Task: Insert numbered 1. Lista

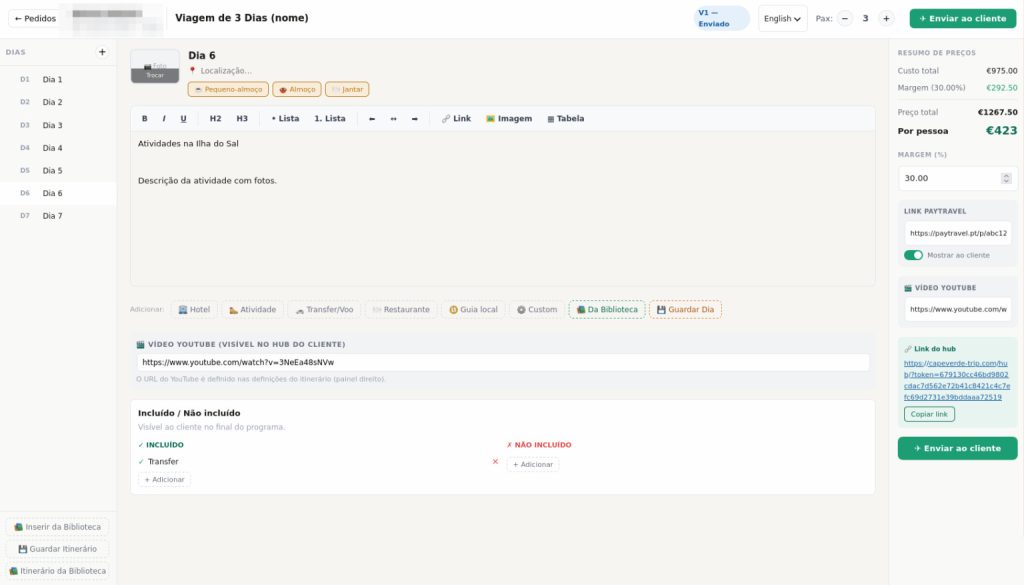Action: tap(330, 119)
